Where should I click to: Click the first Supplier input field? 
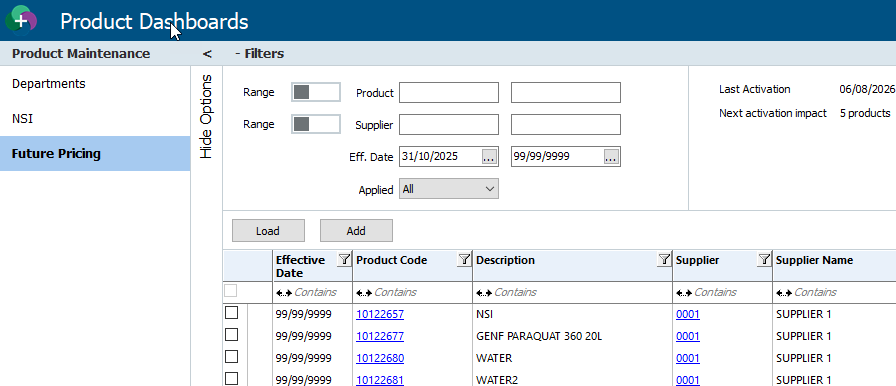click(449, 124)
